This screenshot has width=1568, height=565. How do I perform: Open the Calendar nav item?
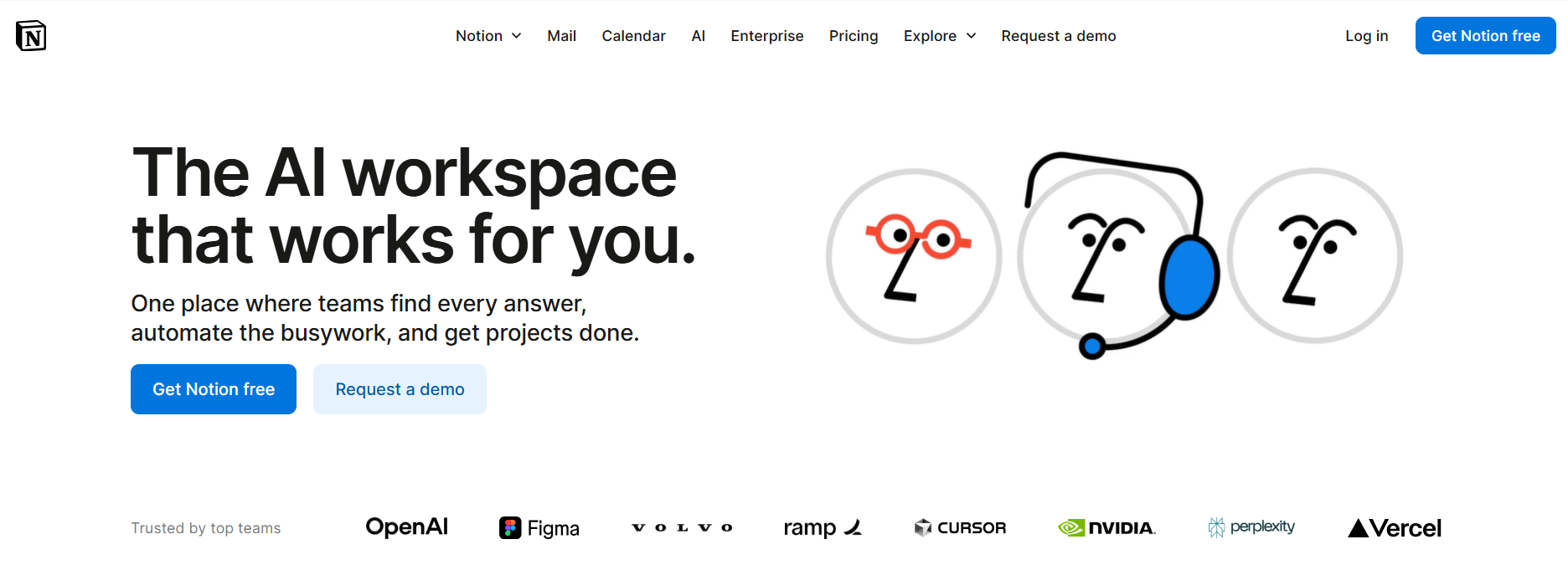tap(633, 36)
